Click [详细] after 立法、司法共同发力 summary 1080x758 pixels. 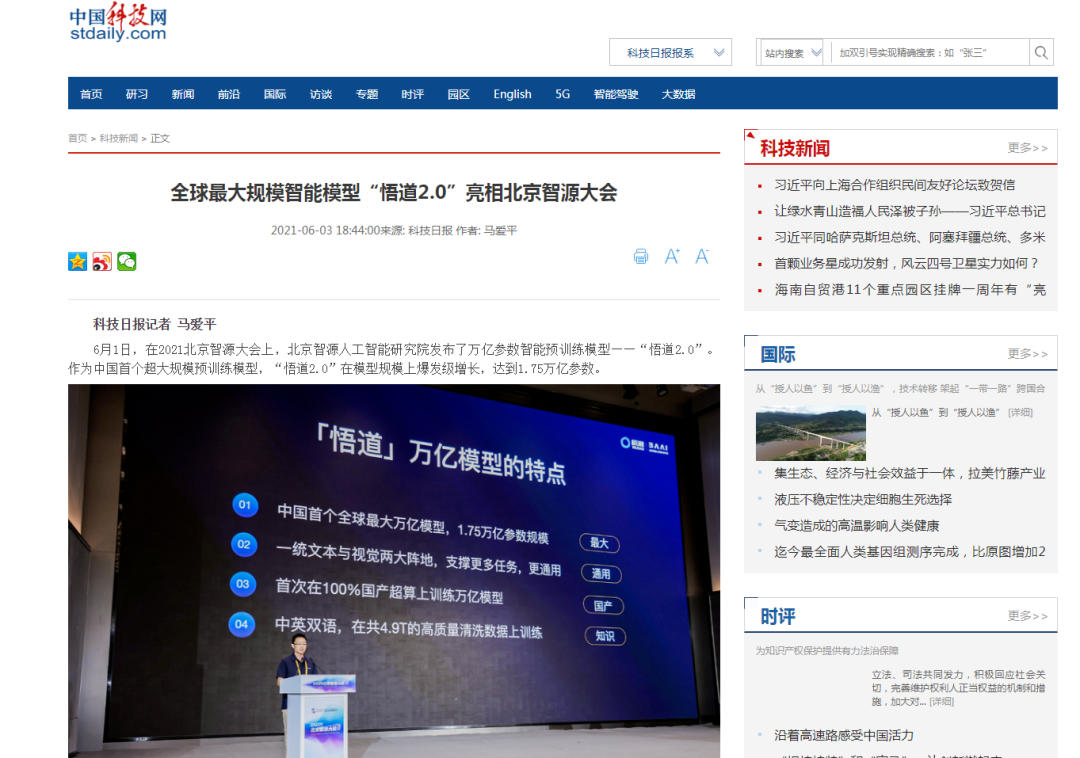942,702
